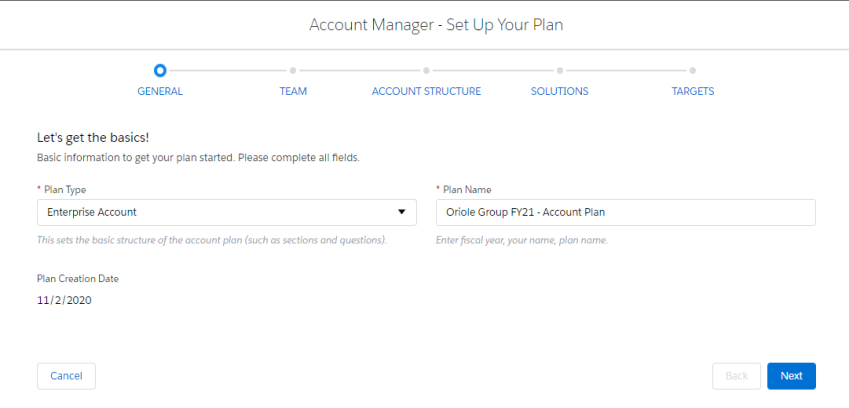Switch to the TEAM step label
849x408 pixels.
[293, 91]
